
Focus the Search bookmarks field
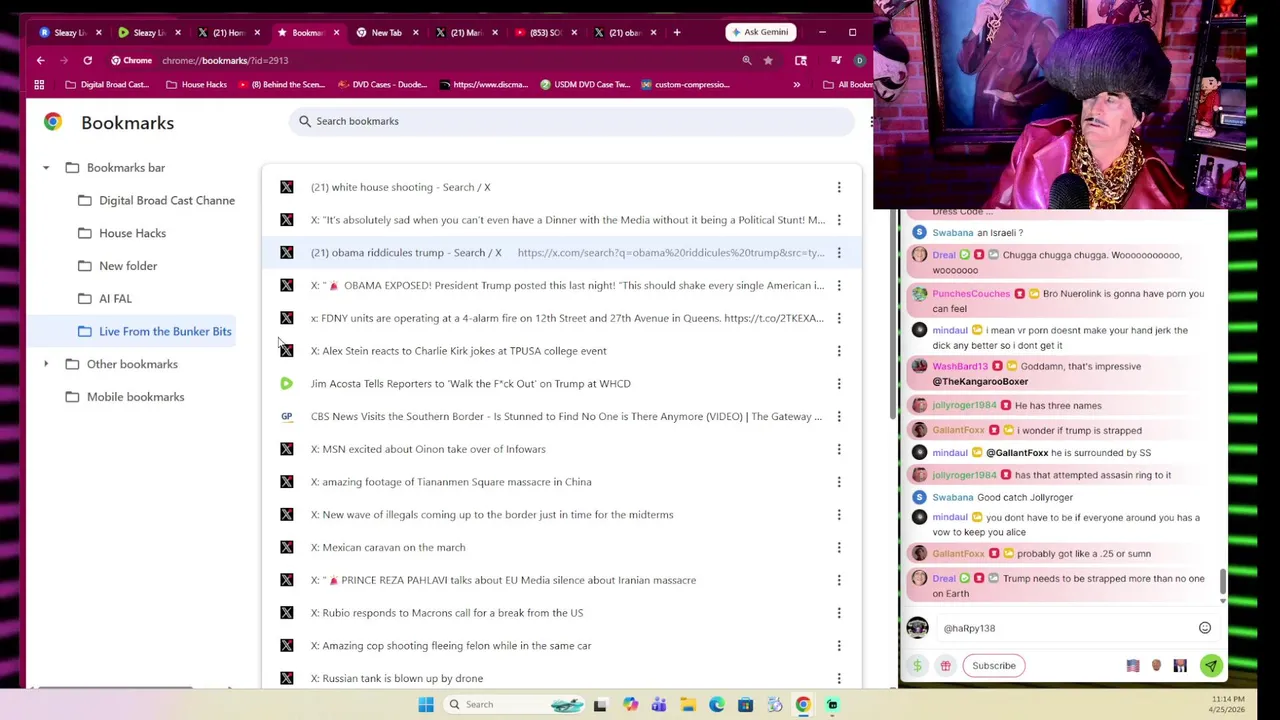click(572, 121)
